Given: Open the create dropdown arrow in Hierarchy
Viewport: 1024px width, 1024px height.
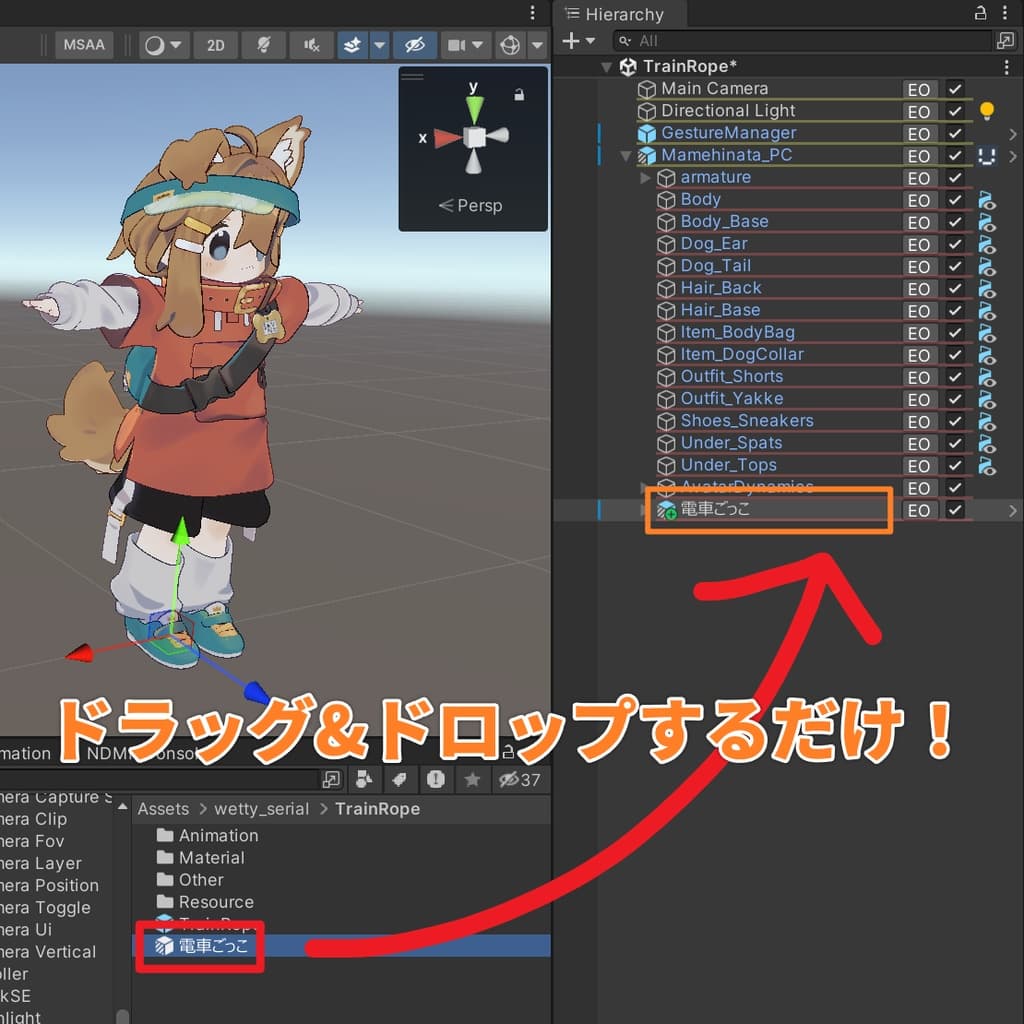Looking at the screenshot, I should (590, 41).
